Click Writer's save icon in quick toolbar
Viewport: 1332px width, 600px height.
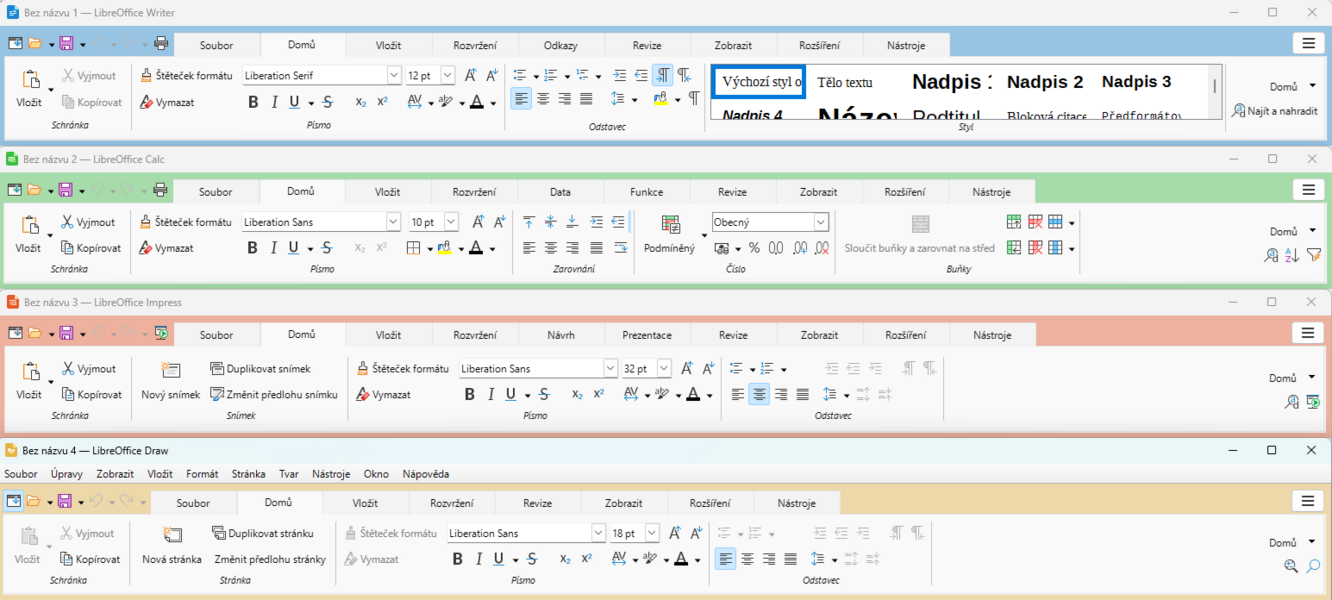tap(66, 44)
